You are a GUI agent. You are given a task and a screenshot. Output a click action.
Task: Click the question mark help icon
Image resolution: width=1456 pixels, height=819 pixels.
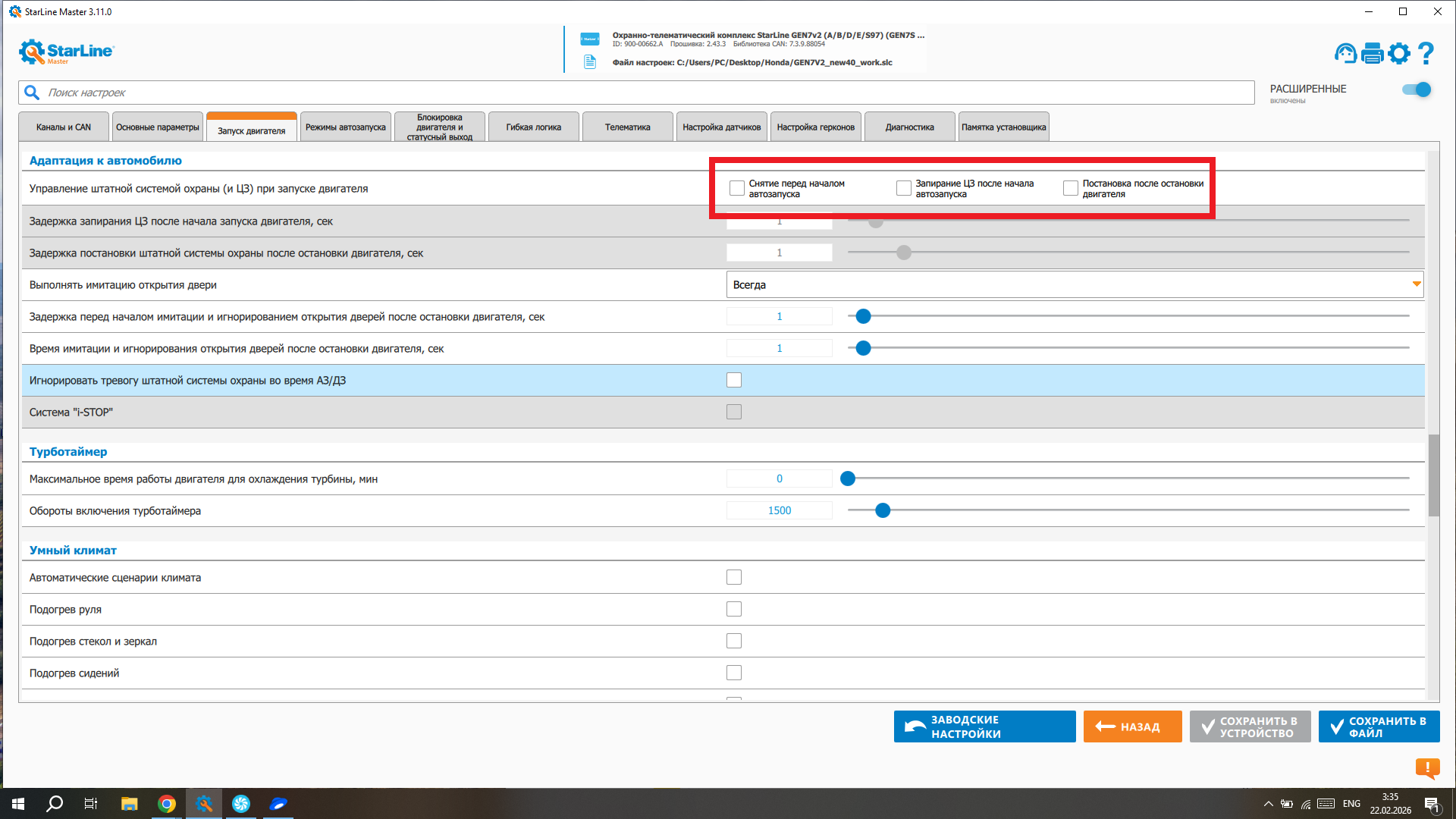(x=1426, y=53)
